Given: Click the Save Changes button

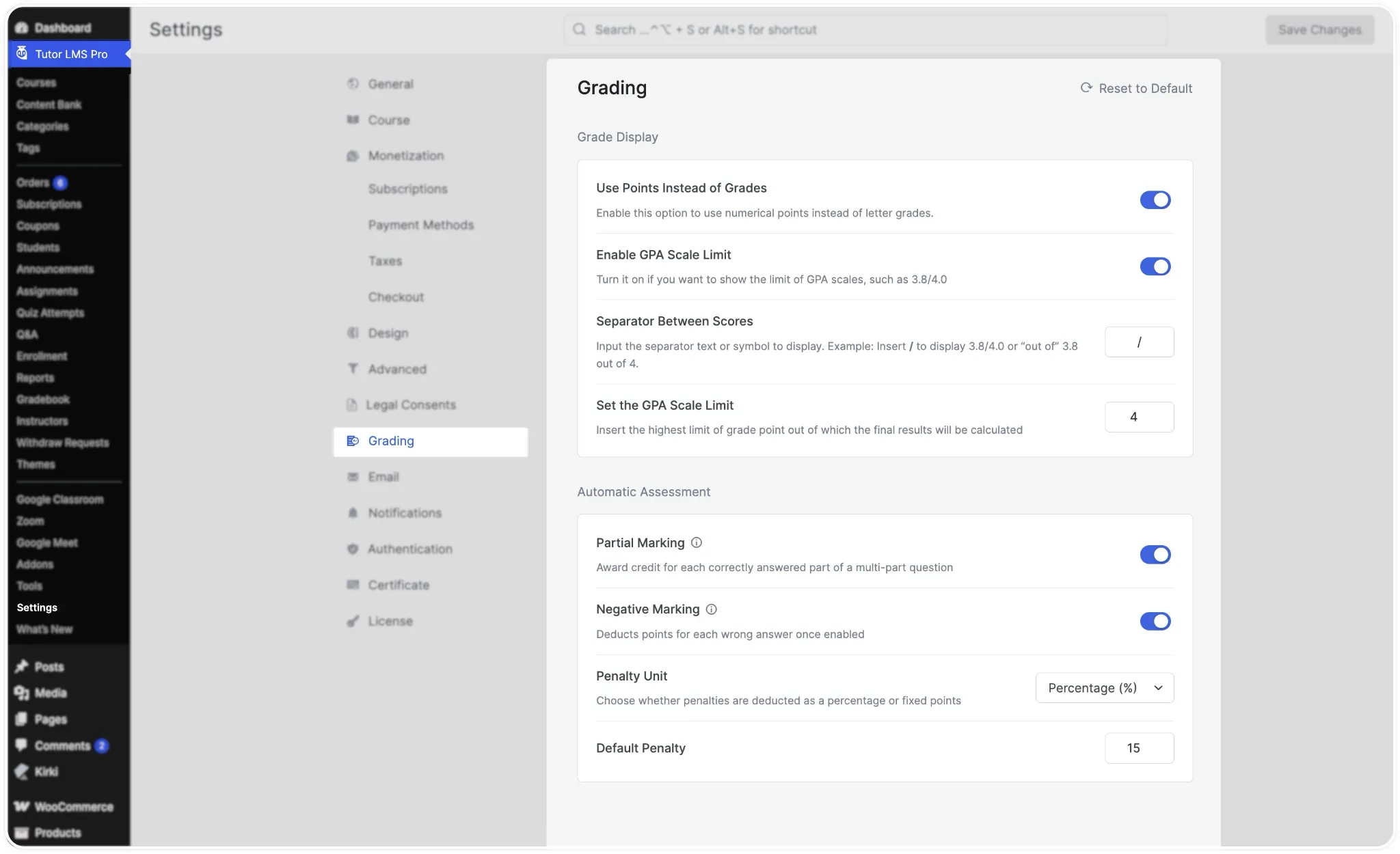Looking at the screenshot, I should click(x=1319, y=29).
